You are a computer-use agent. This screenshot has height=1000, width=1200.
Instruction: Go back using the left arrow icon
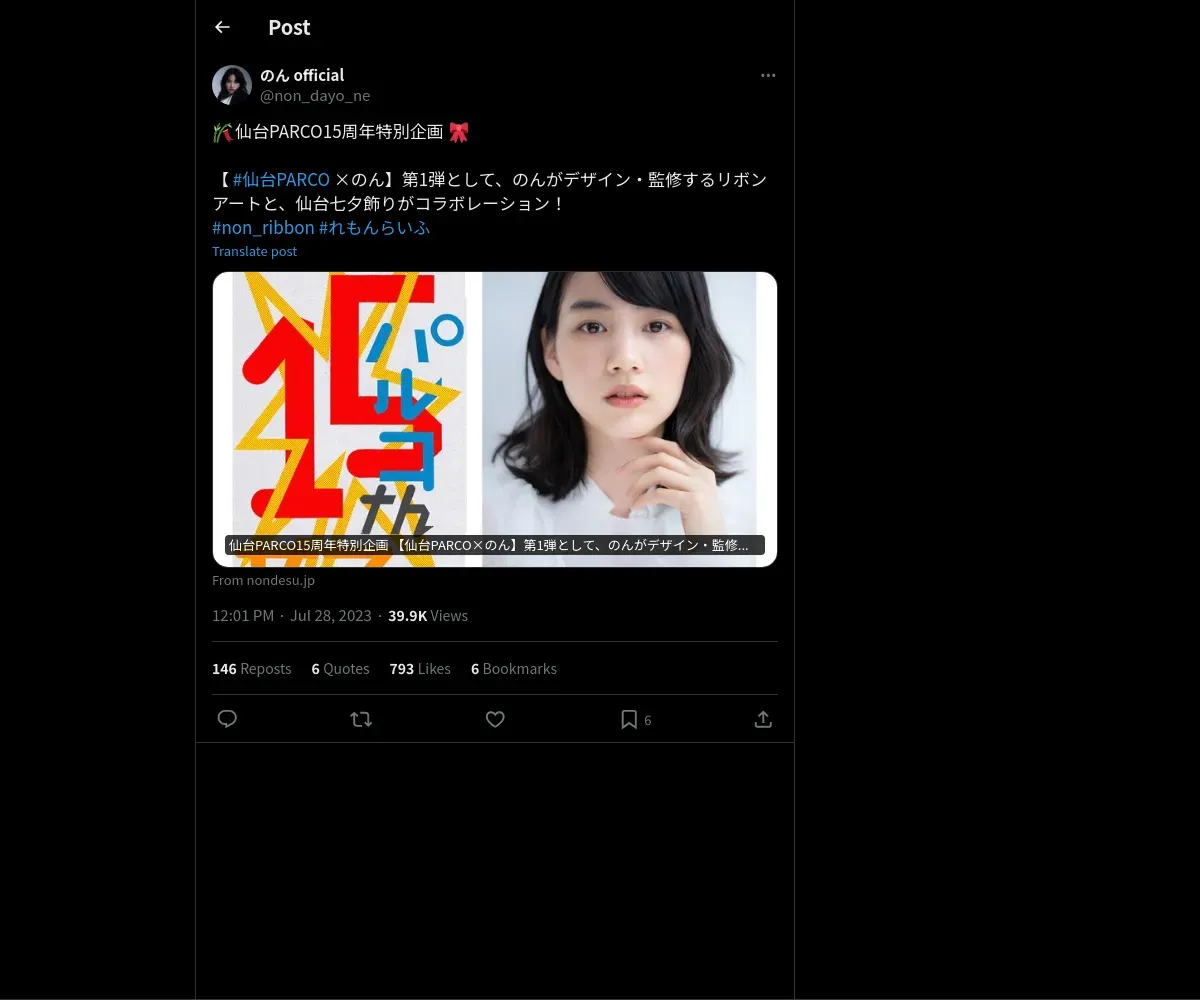[222, 27]
